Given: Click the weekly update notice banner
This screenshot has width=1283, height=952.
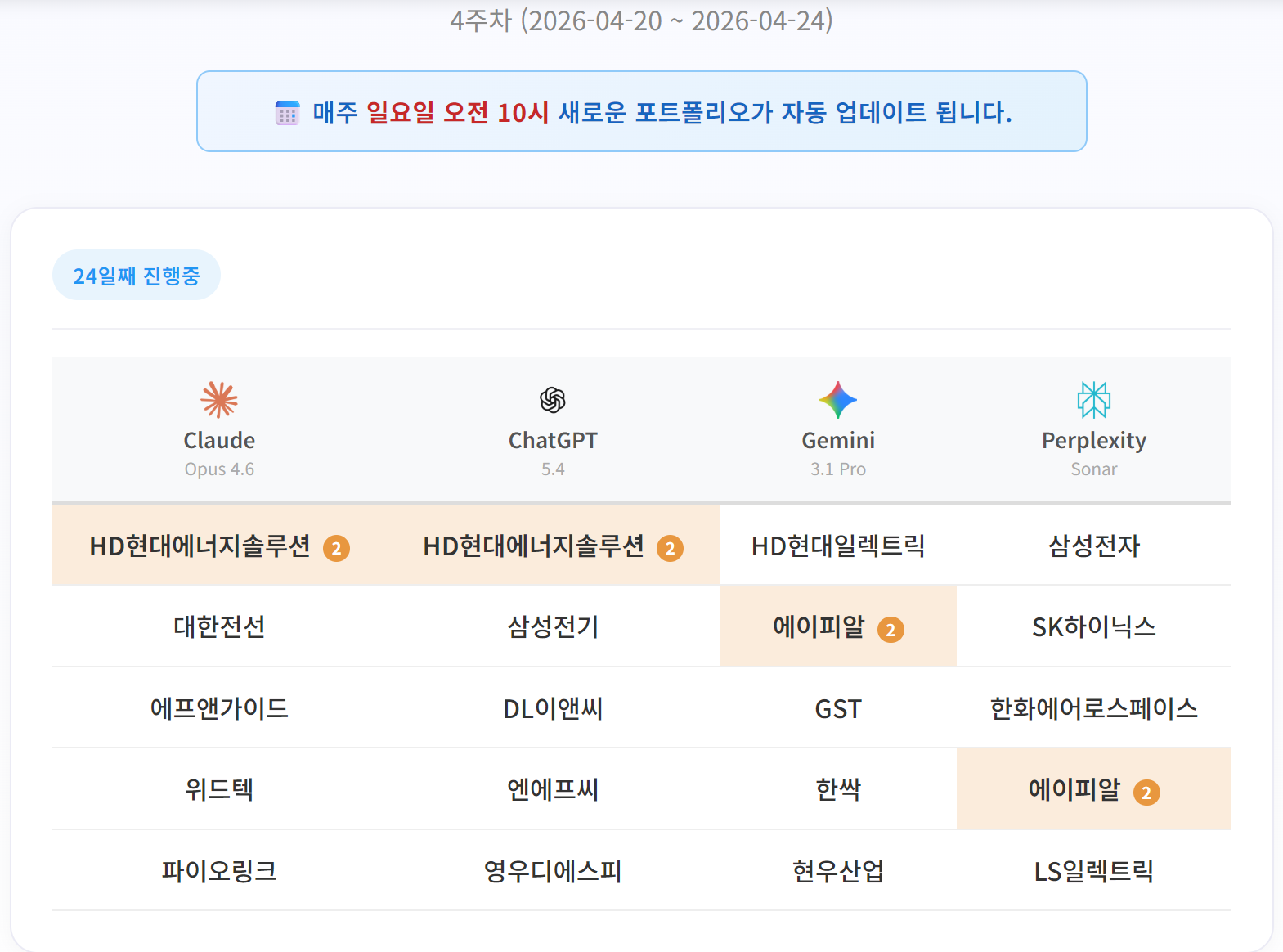Looking at the screenshot, I should (x=641, y=112).
